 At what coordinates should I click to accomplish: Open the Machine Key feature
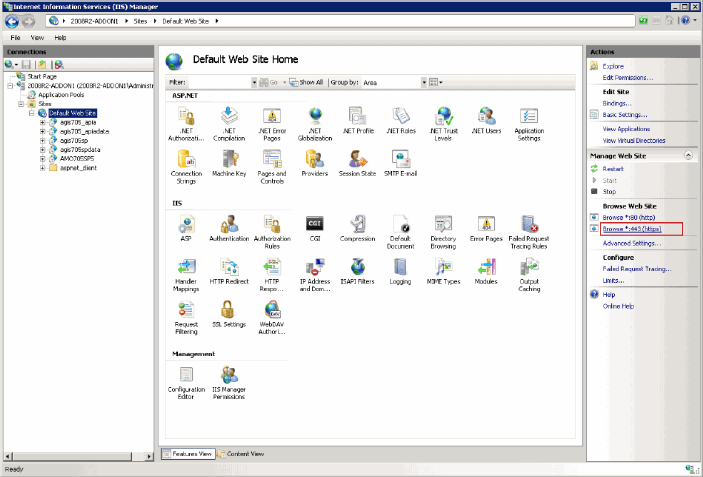230,162
